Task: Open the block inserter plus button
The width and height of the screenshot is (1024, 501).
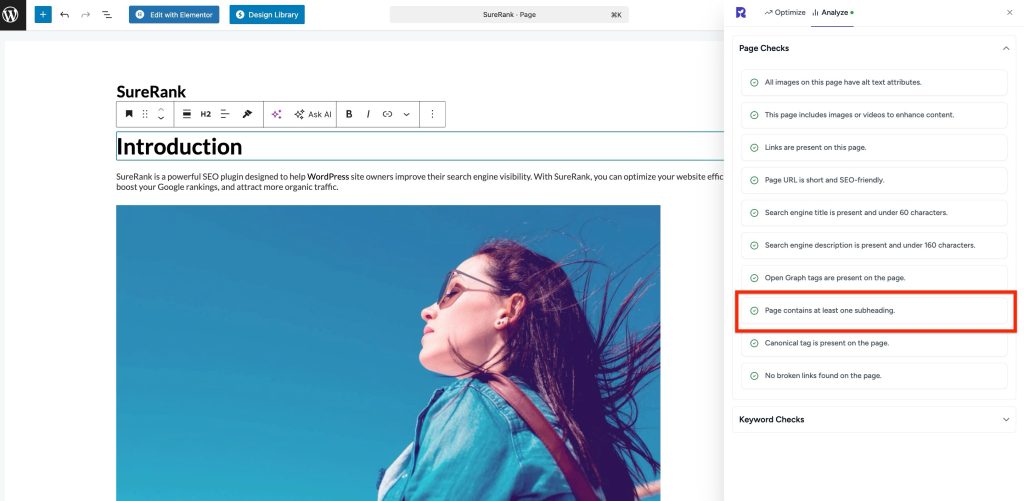Action: tap(43, 15)
